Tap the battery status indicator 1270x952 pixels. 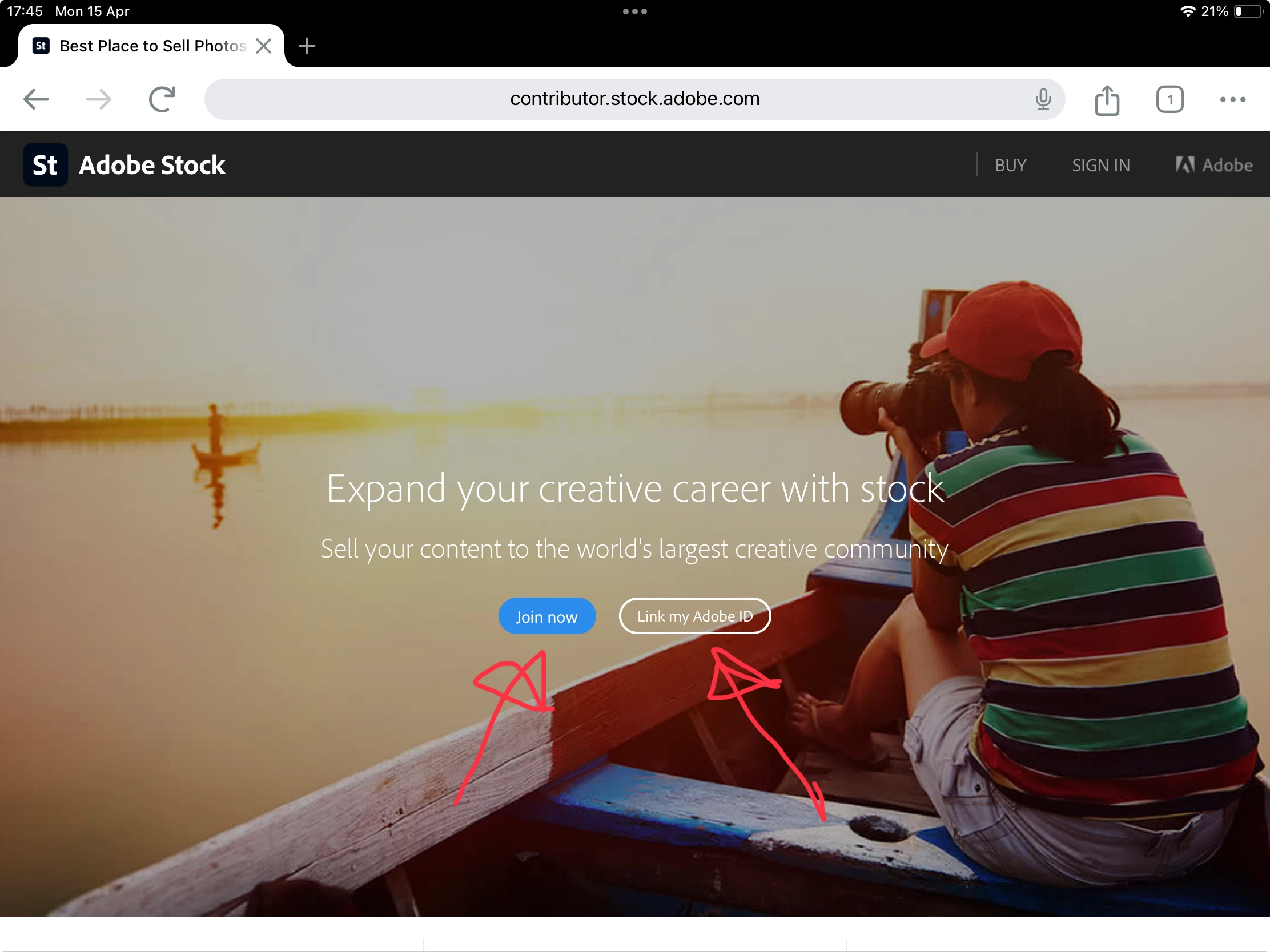pyautogui.click(x=1248, y=11)
